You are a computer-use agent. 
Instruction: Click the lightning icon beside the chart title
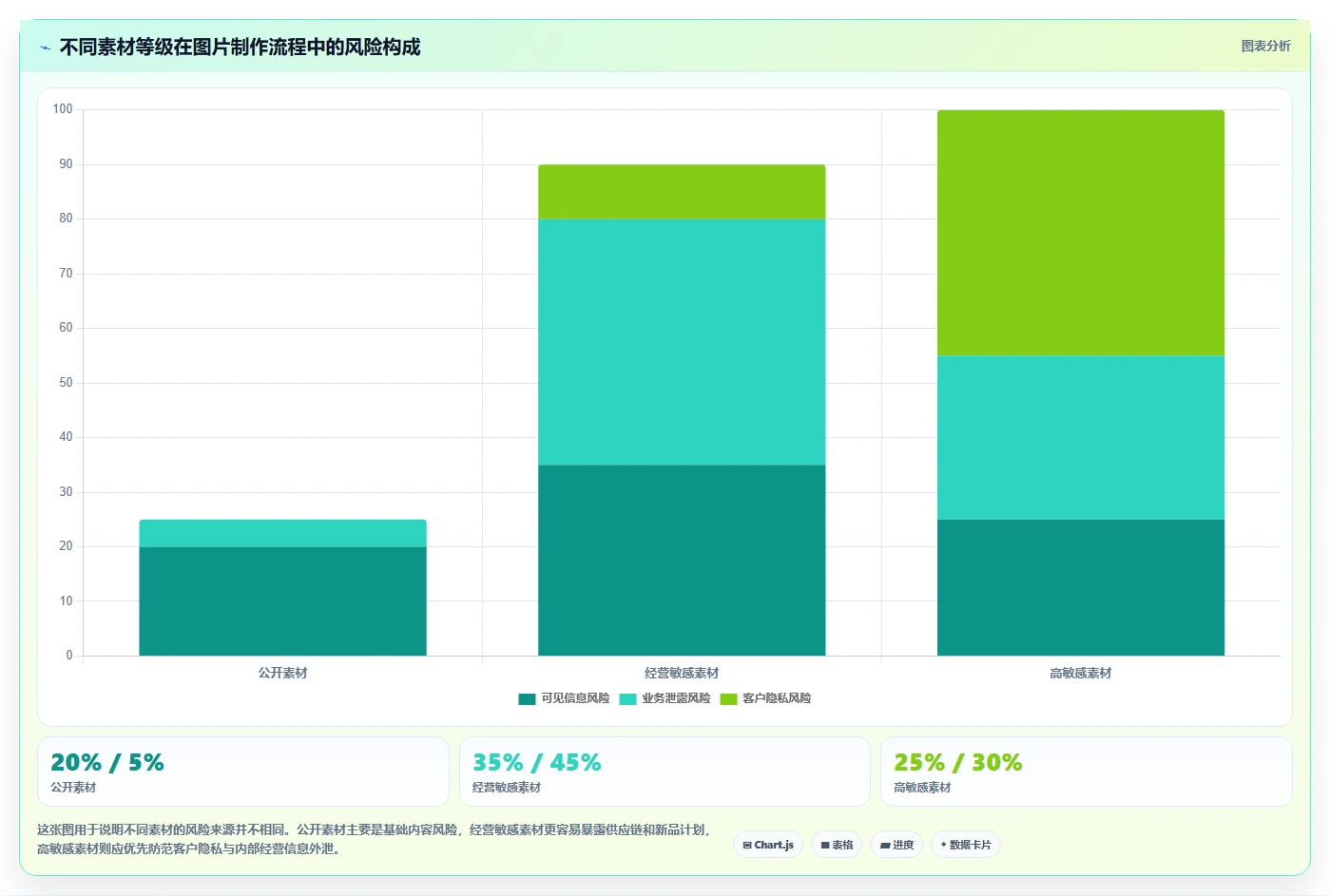click(x=45, y=48)
